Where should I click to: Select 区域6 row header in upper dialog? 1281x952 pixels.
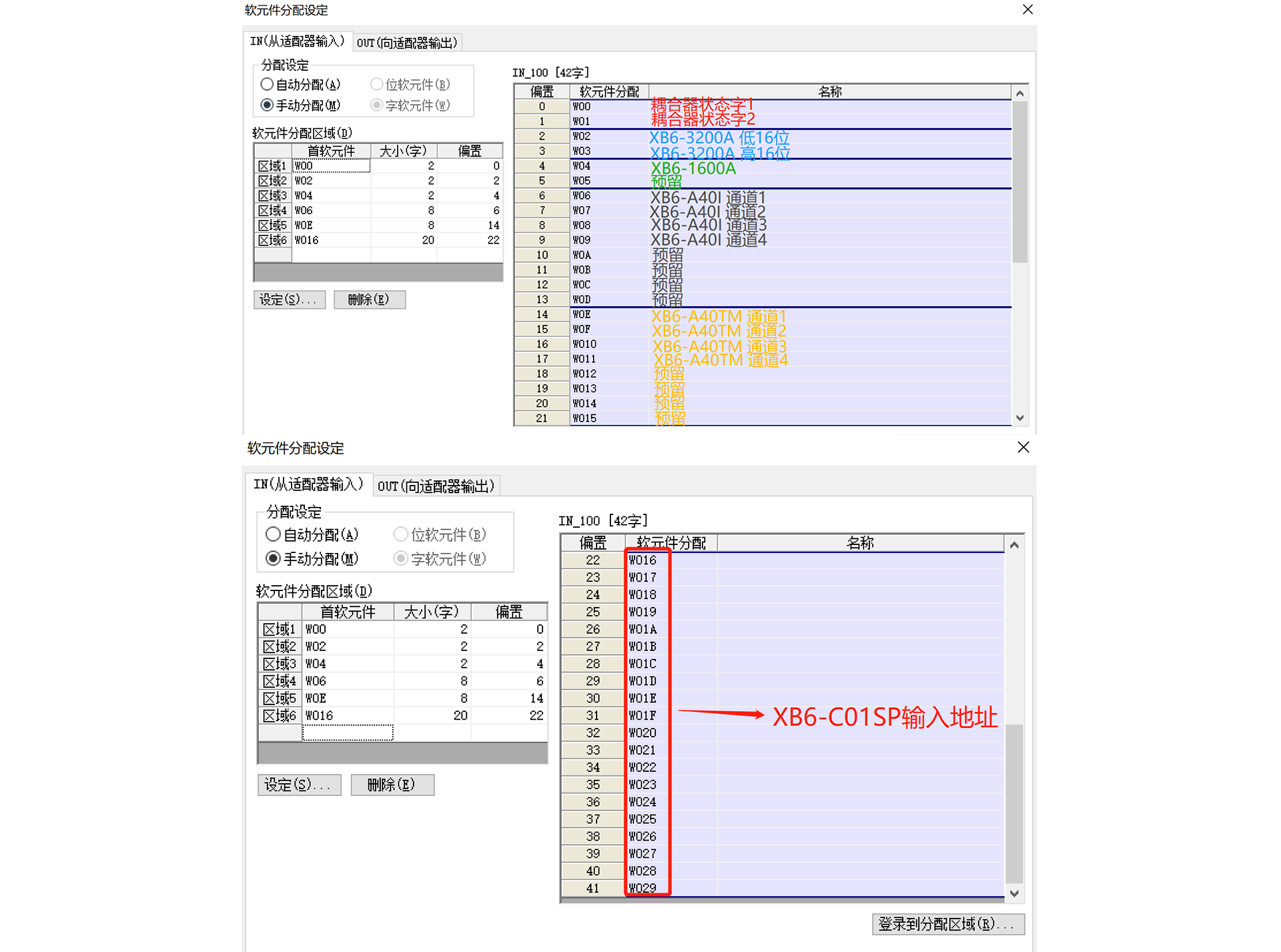point(272,240)
